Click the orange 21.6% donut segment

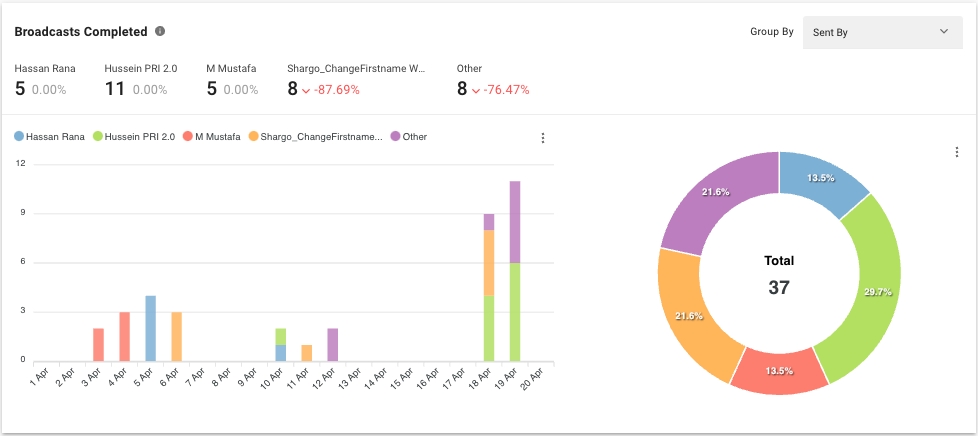point(691,315)
